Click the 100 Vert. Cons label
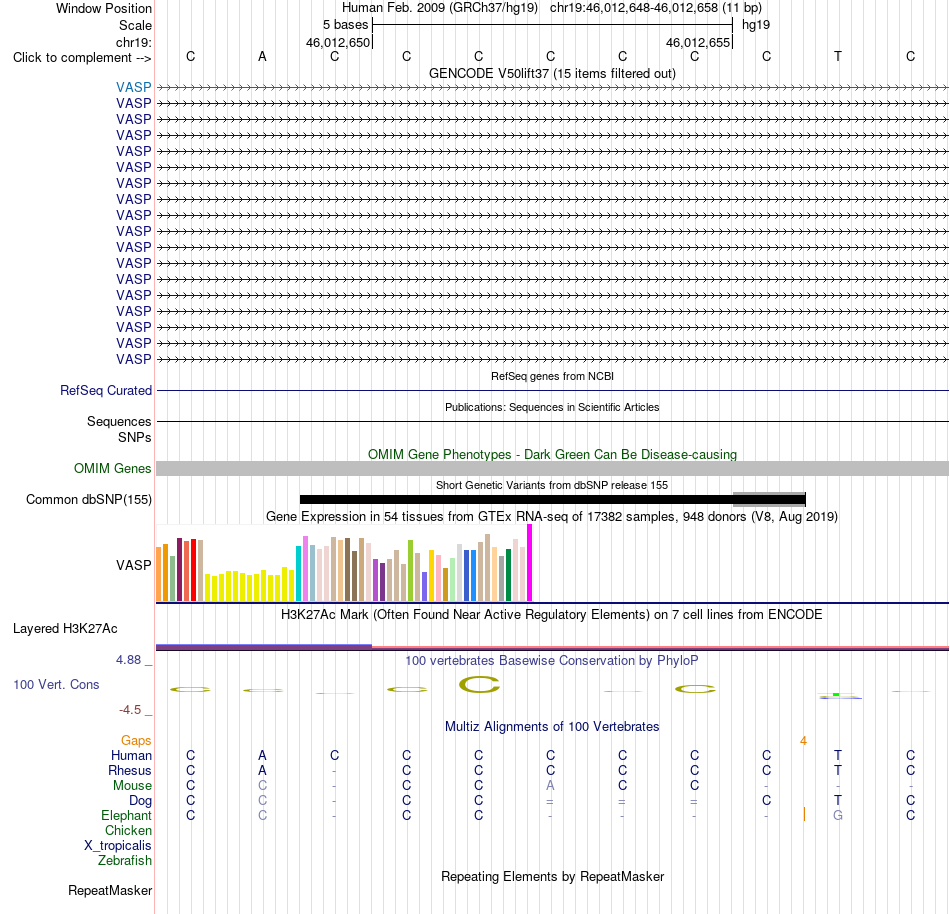Image resolution: width=950 pixels, height=914 pixels. pyautogui.click(x=56, y=684)
